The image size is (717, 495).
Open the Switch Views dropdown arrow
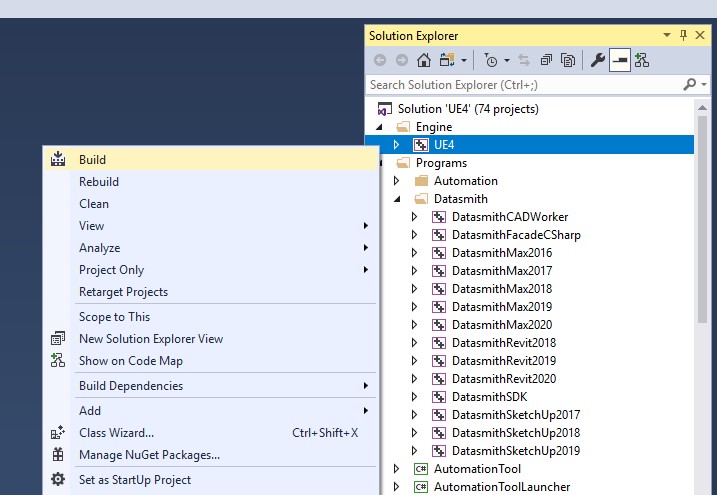point(464,60)
